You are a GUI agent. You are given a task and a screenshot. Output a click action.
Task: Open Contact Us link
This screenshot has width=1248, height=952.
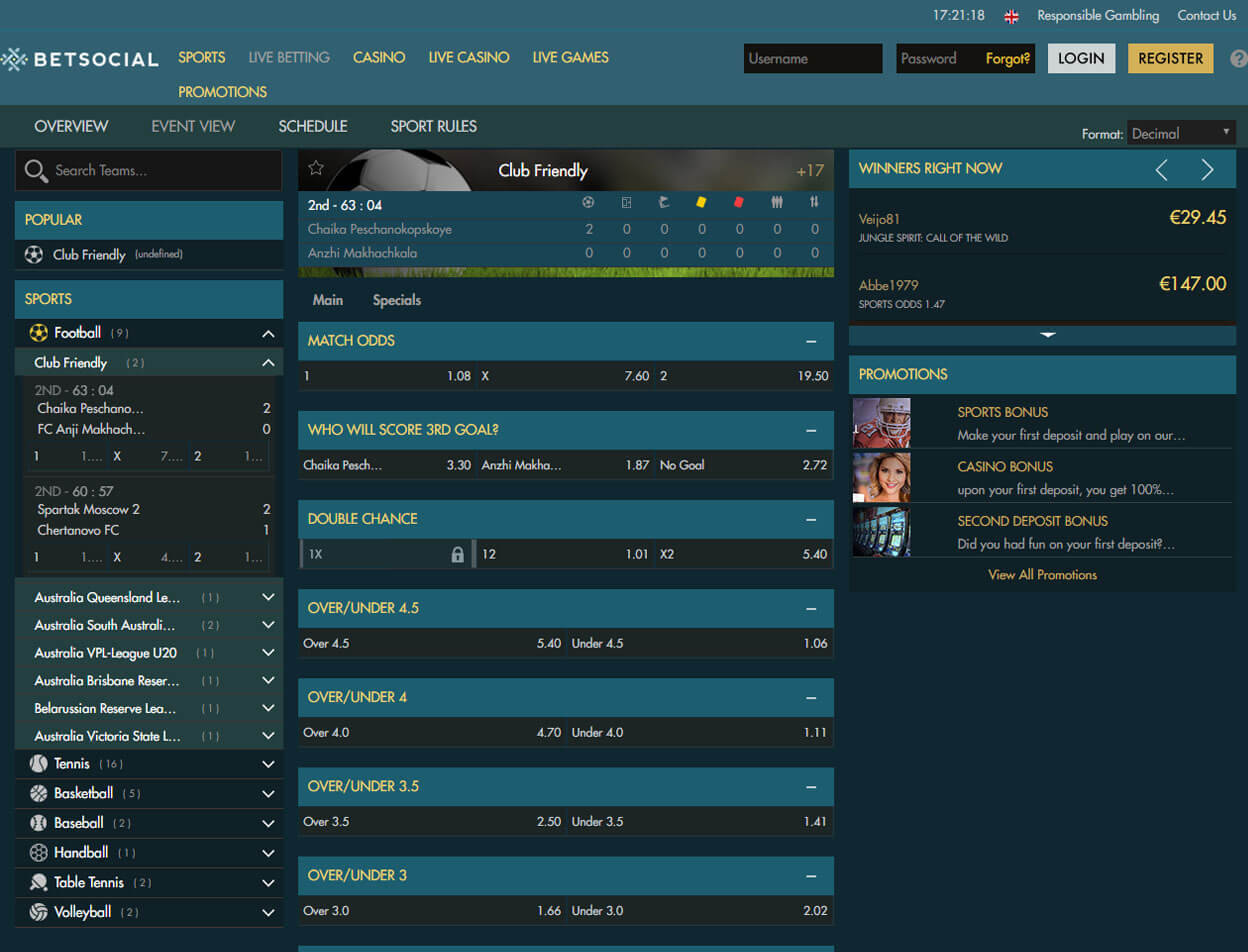[x=1207, y=16]
